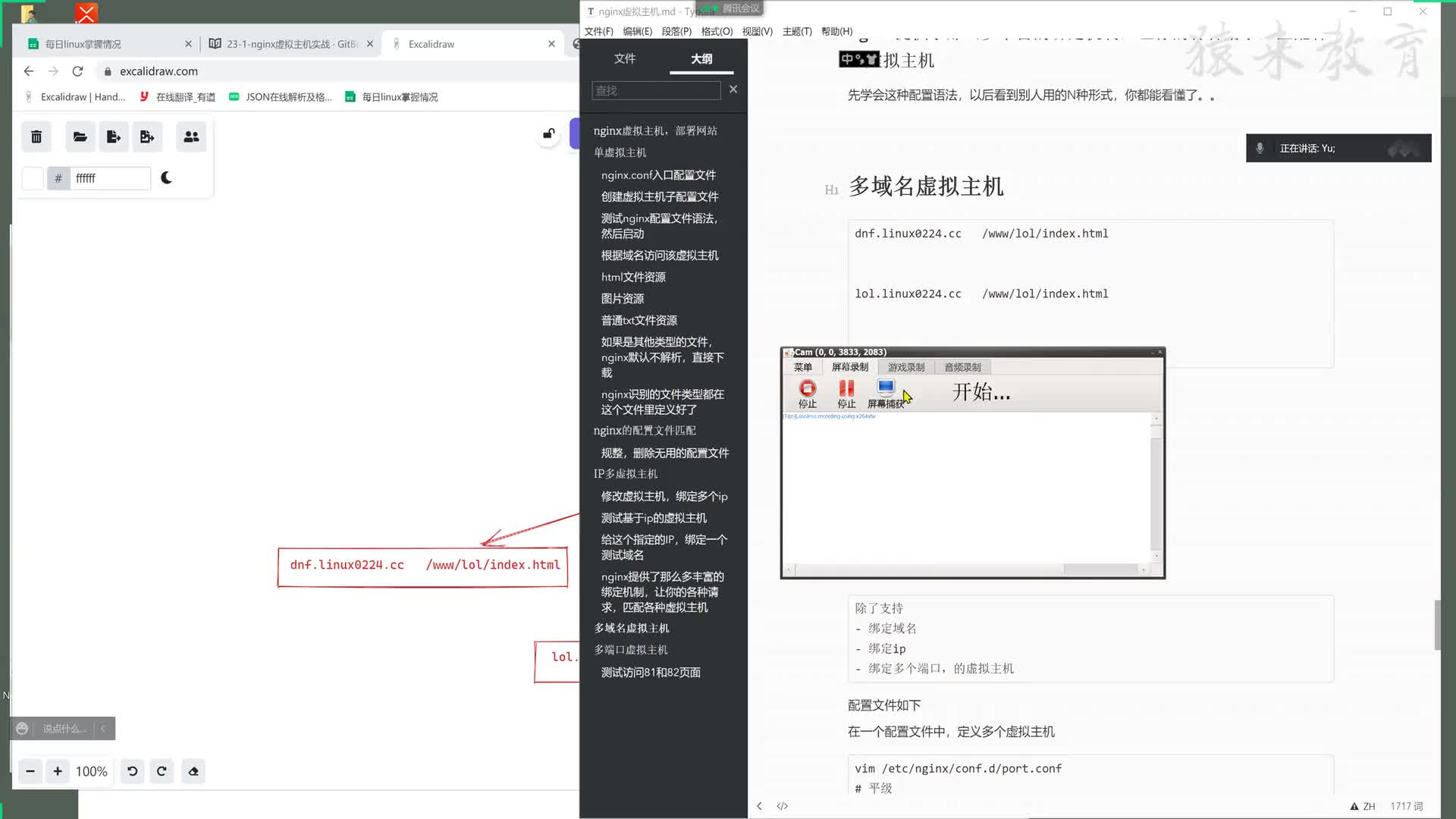Click the trash clear canvas icon in Excalidraw
Viewport: 1456px width, 819px height.
[x=36, y=137]
